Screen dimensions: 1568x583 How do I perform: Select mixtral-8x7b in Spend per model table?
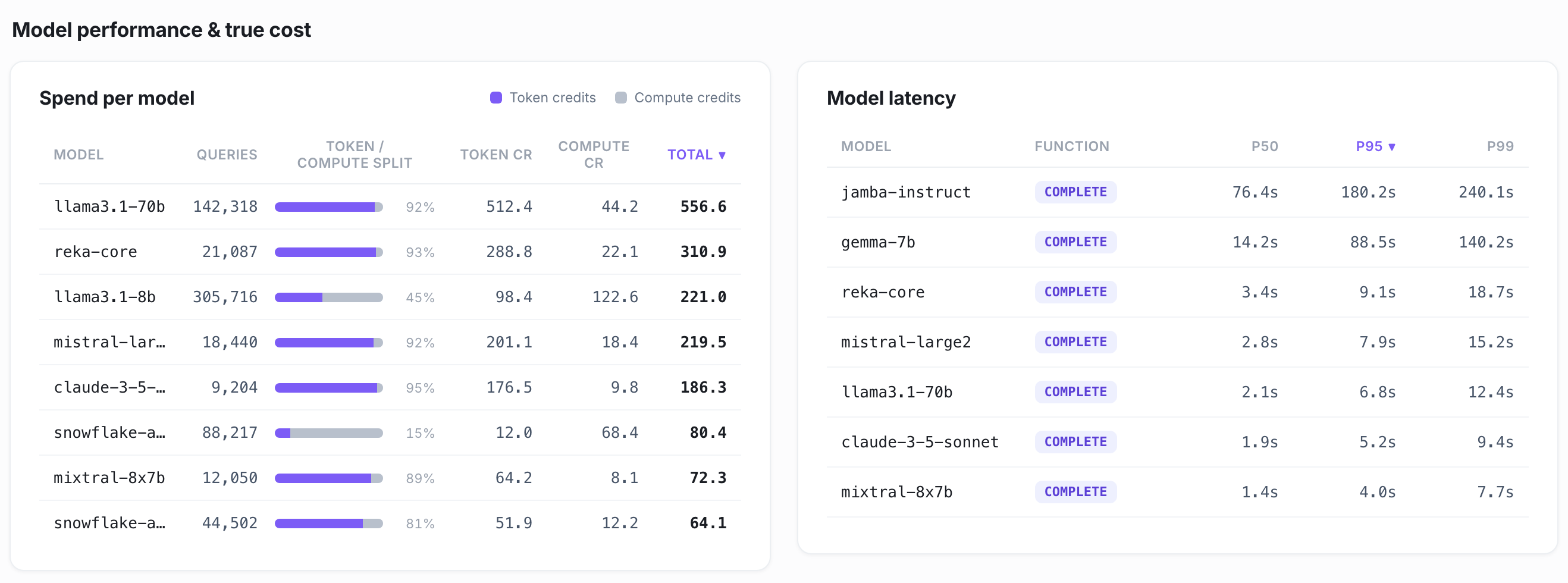(109, 478)
